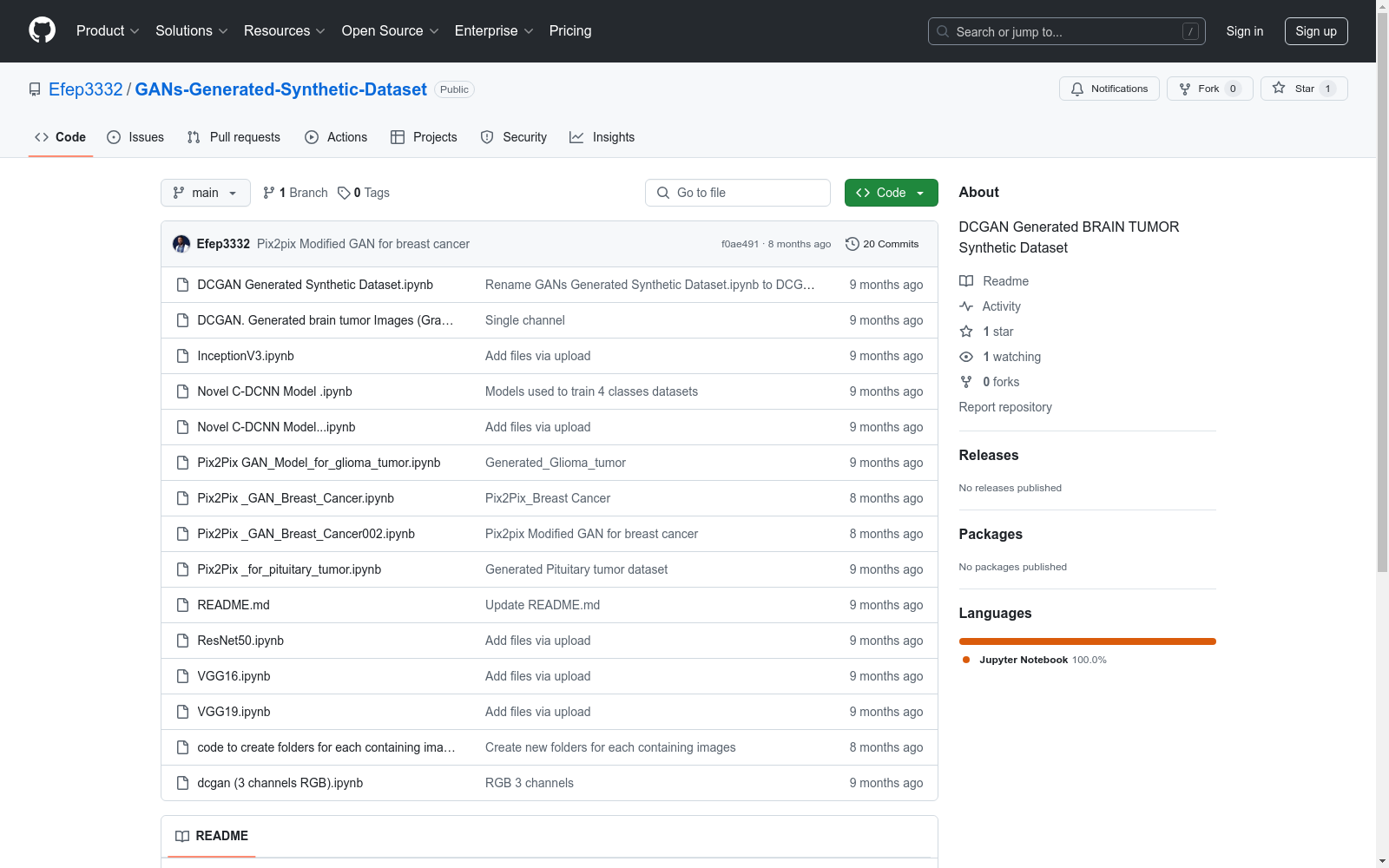Expand the Enterprise menu

(494, 31)
